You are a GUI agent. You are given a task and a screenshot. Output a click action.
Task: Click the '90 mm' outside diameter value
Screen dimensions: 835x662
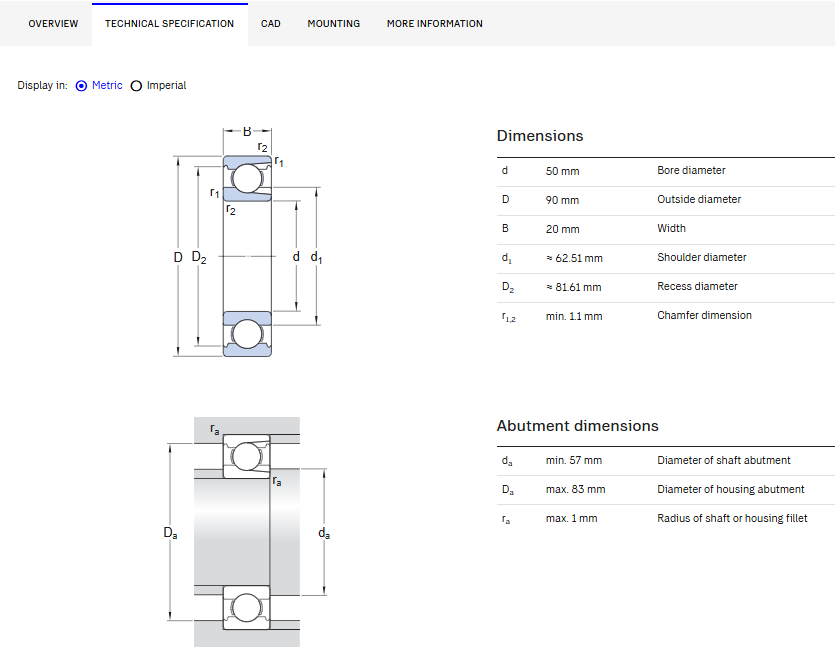[x=562, y=200]
